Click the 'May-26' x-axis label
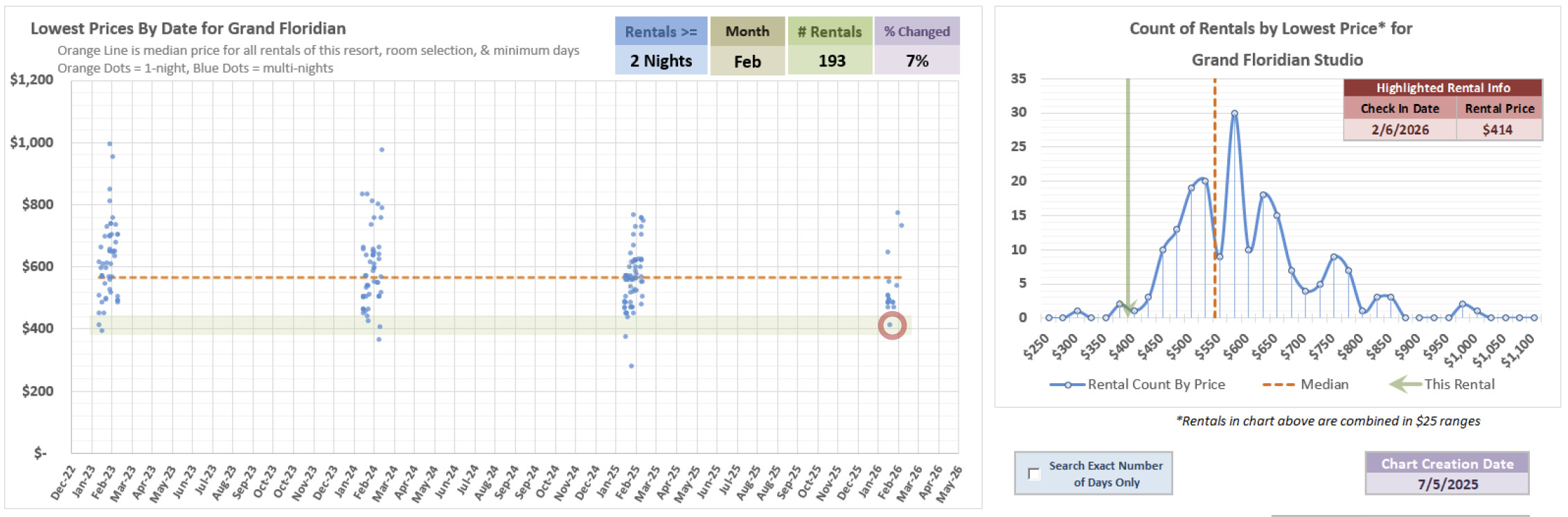1568x517 pixels. tap(950, 484)
